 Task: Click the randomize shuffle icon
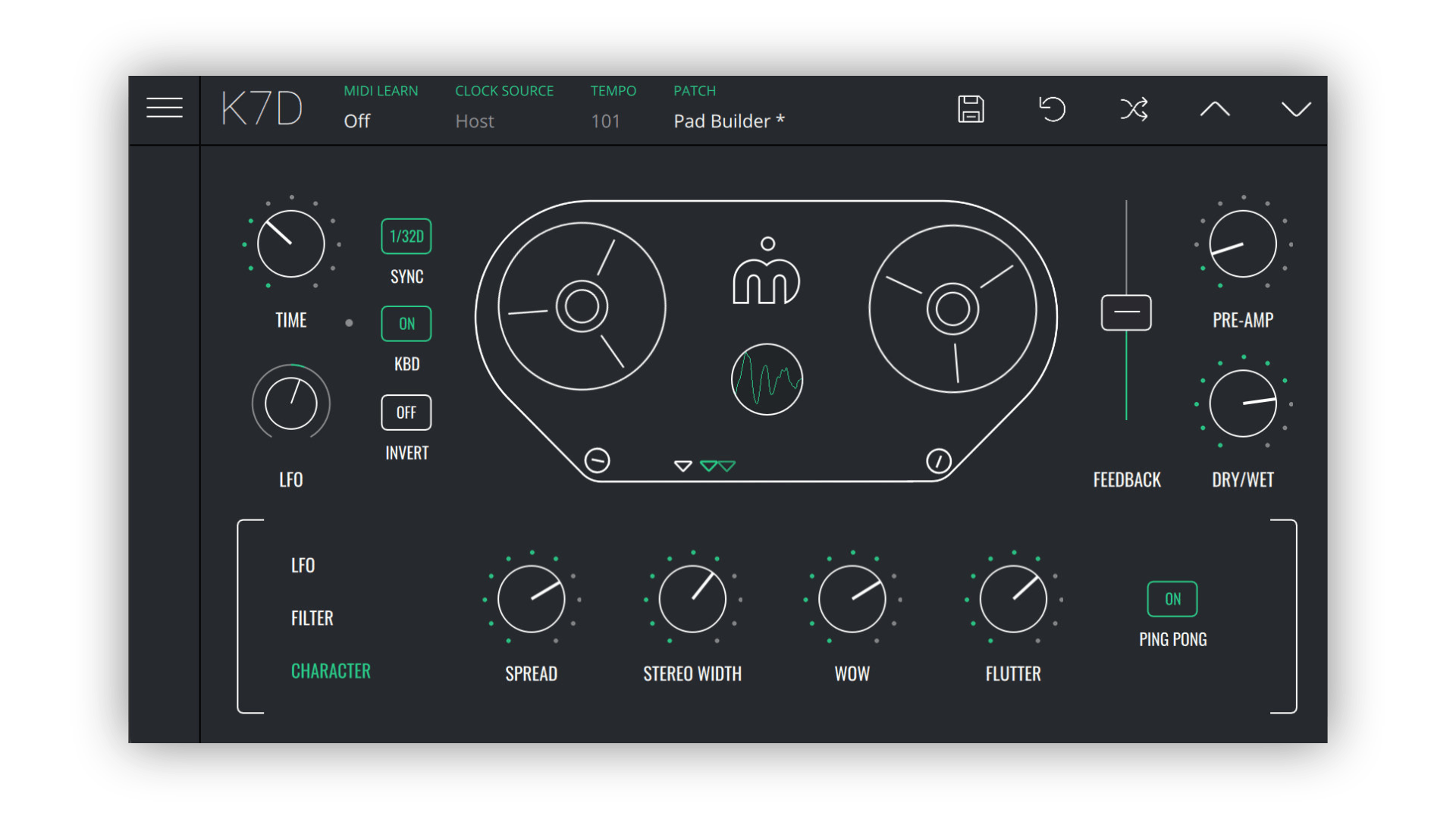[x=1134, y=109]
